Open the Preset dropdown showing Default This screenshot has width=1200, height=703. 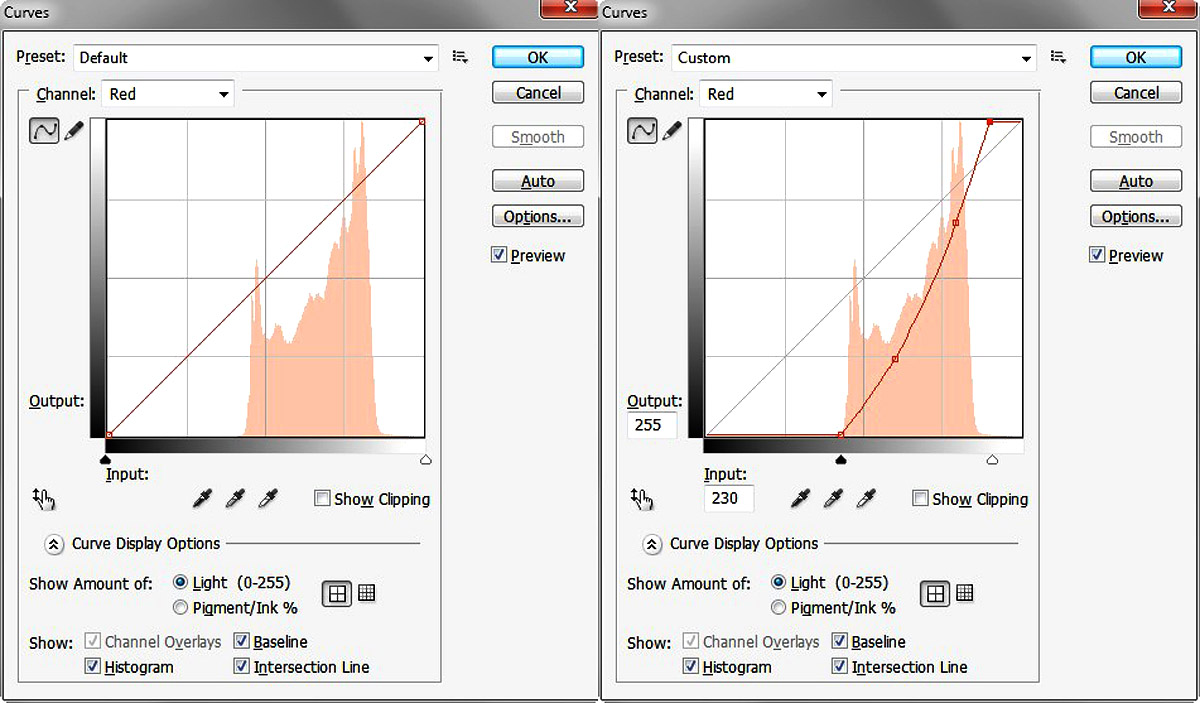tap(256, 58)
